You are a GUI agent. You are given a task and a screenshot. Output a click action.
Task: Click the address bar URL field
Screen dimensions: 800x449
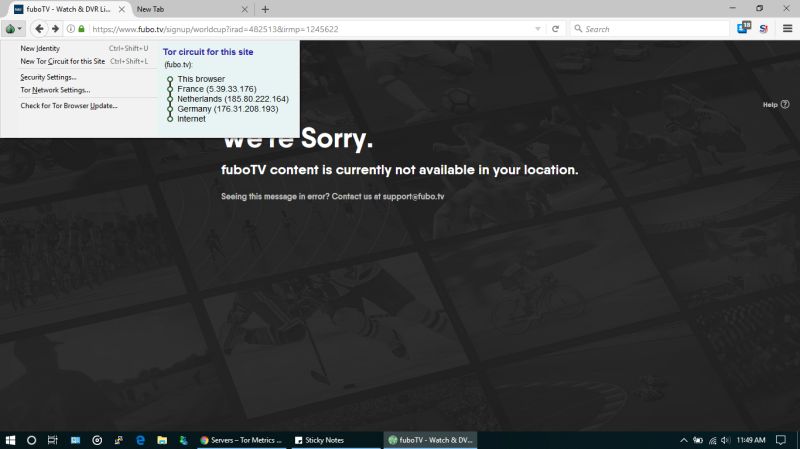pyautogui.click(x=311, y=29)
